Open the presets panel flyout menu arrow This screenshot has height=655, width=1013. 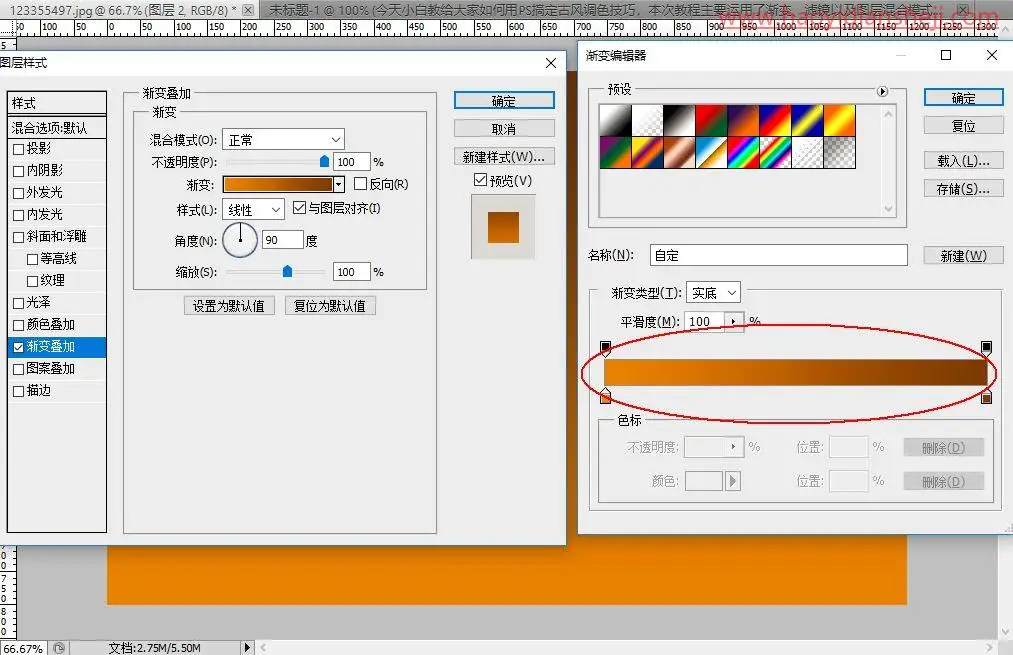pyautogui.click(x=882, y=91)
